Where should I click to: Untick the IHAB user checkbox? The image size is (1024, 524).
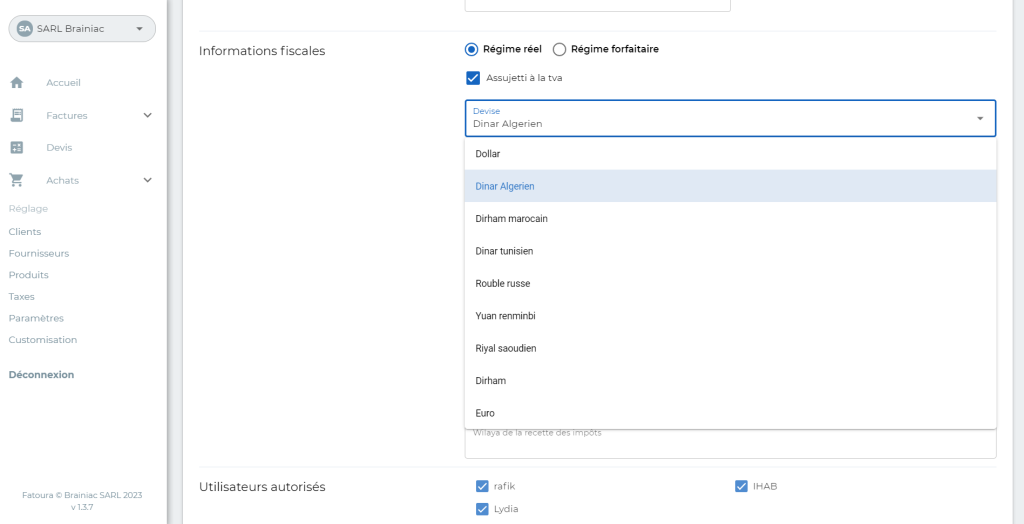point(741,487)
